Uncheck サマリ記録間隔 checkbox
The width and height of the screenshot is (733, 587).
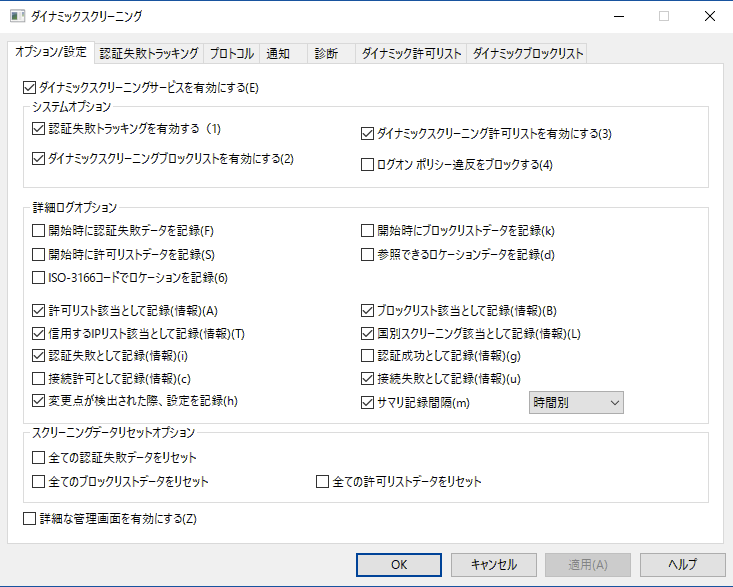[367, 403]
